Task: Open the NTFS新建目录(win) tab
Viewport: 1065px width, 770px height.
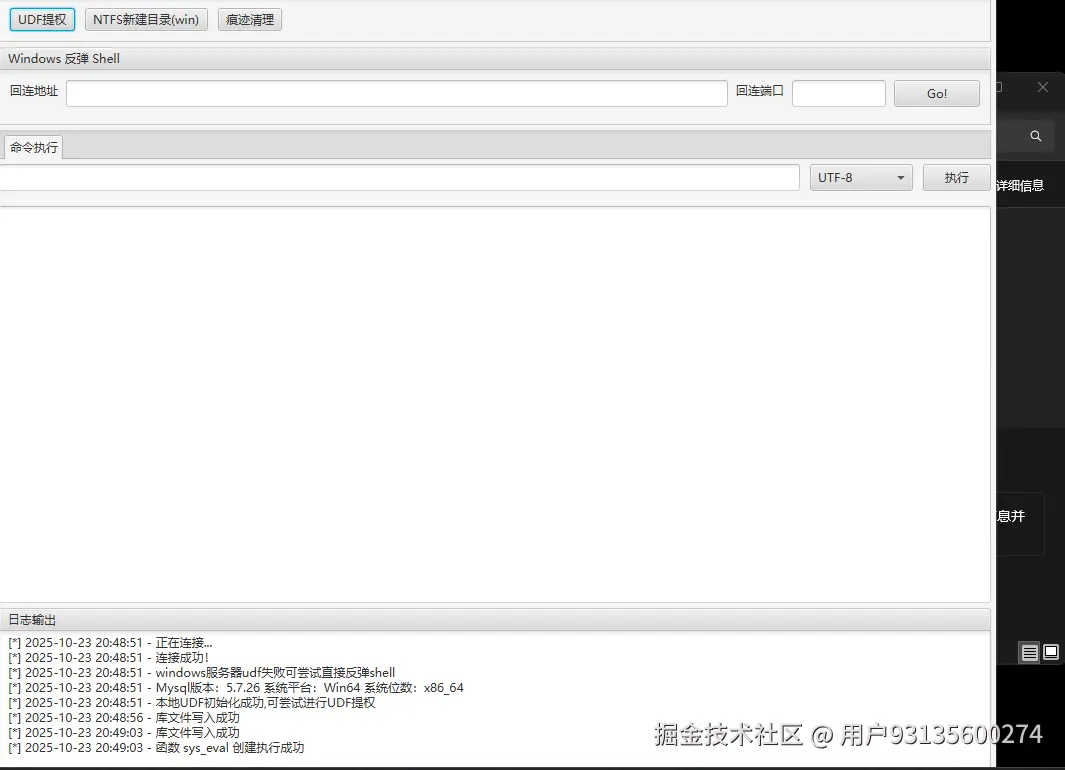Action: point(146,18)
